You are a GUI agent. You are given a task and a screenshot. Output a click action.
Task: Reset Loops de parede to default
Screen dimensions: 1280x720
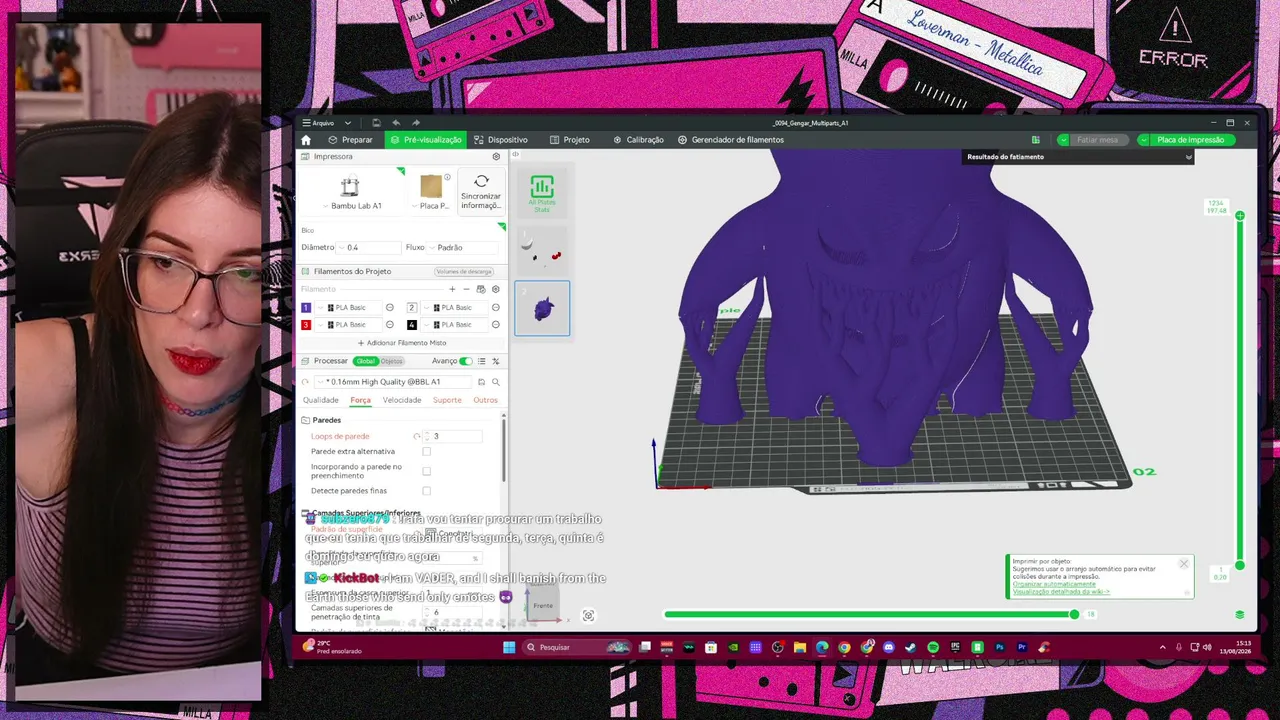pyautogui.click(x=416, y=436)
